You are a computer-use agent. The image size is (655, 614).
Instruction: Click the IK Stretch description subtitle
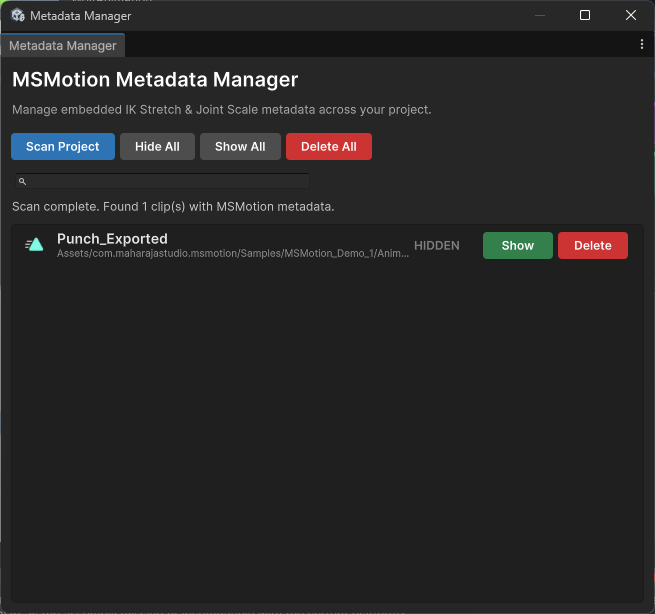(x=221, y=110)
